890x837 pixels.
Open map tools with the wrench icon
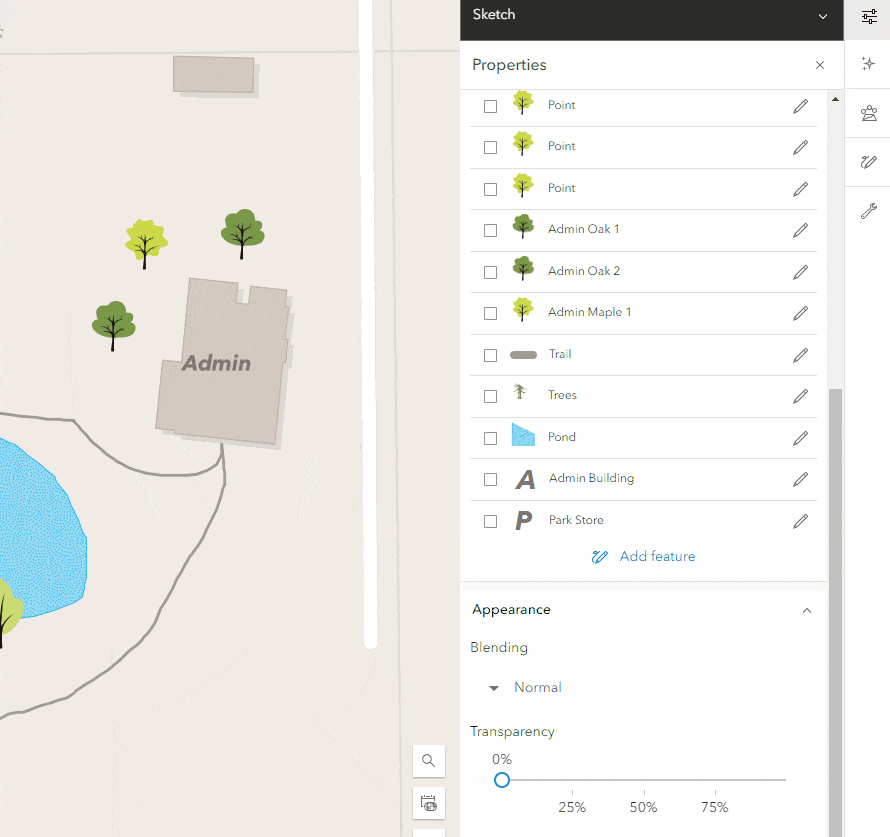(x=869, y=211)
